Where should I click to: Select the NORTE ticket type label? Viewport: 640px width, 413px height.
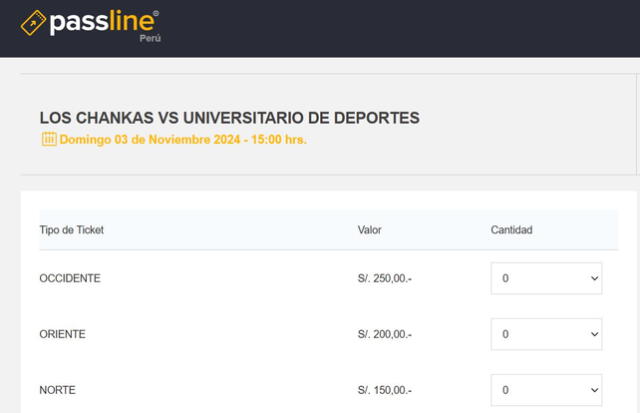[x=57, y=389]
